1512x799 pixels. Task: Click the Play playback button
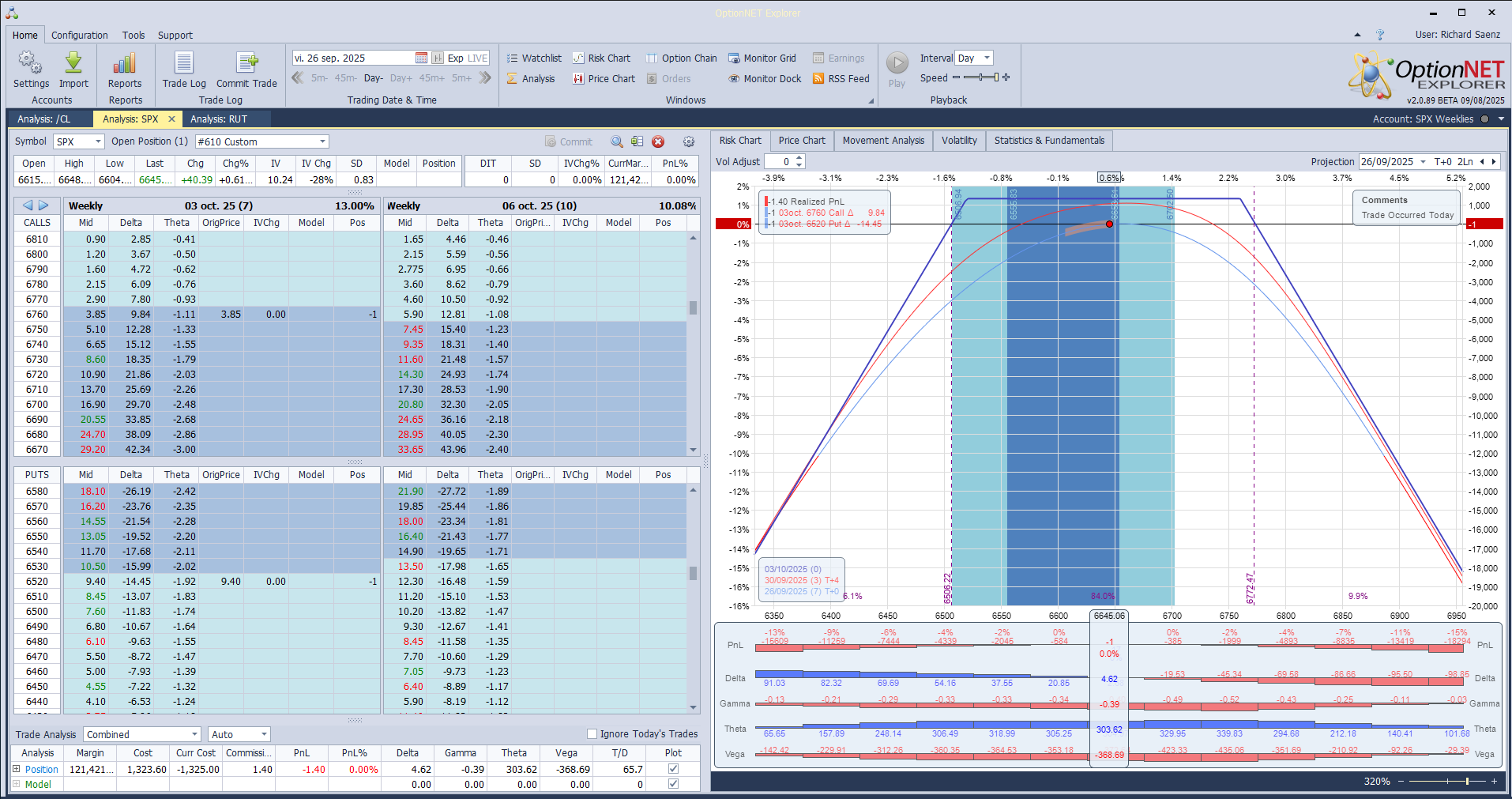pyautogui.click(x=897, y=70)
